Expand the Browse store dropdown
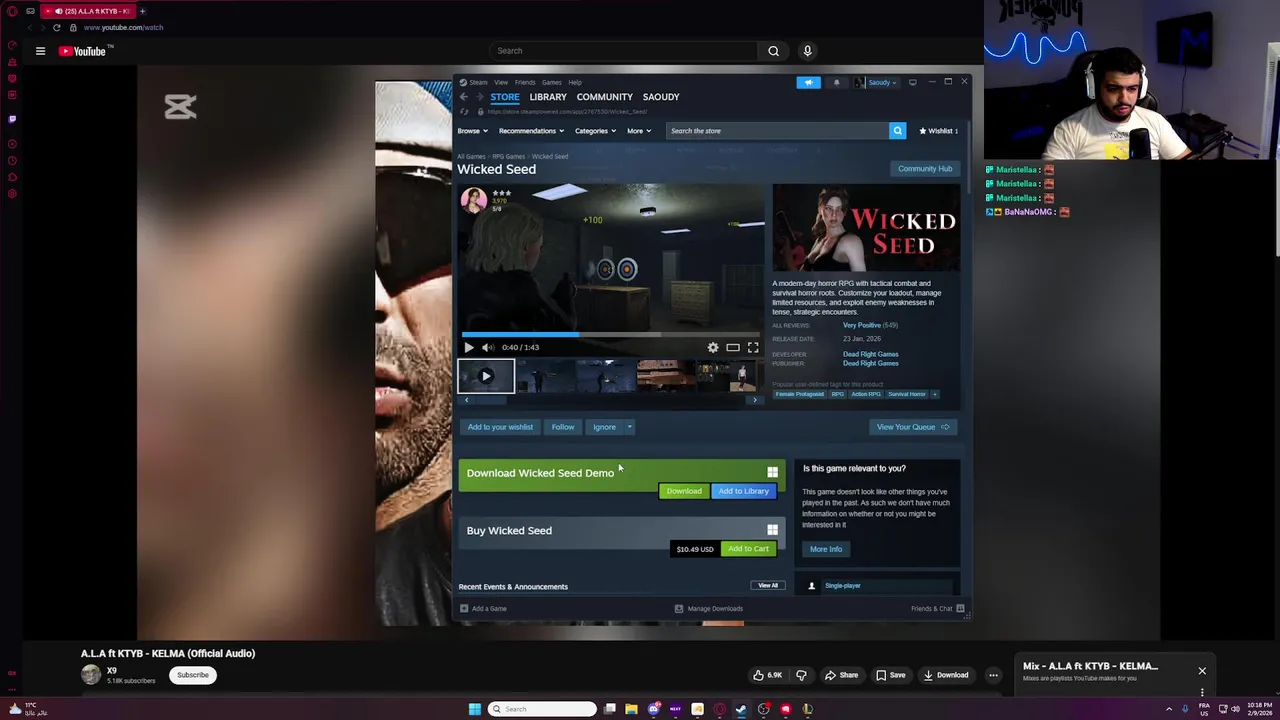The height and width of the screenshot is (720, 1280). pyautogui.click(x=473, y=131)
